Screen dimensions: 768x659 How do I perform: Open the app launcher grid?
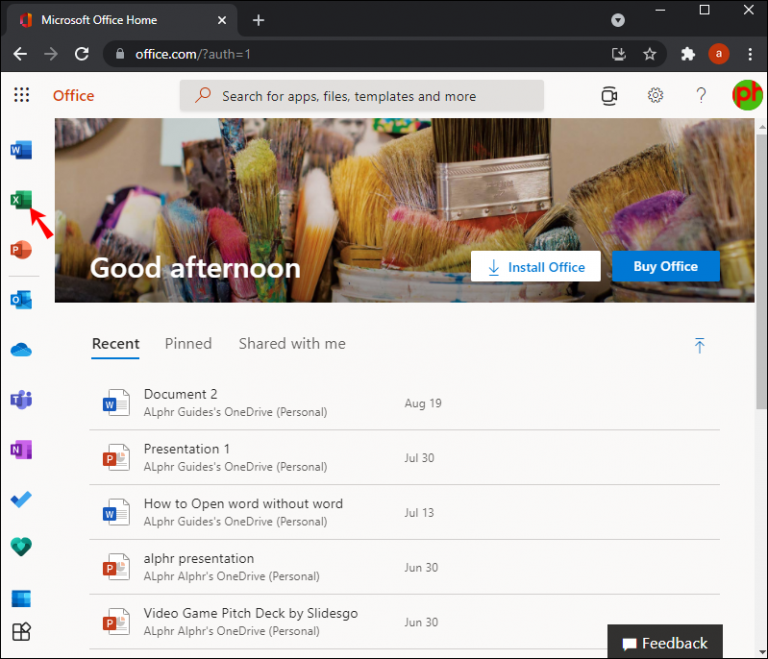(21, 95)
